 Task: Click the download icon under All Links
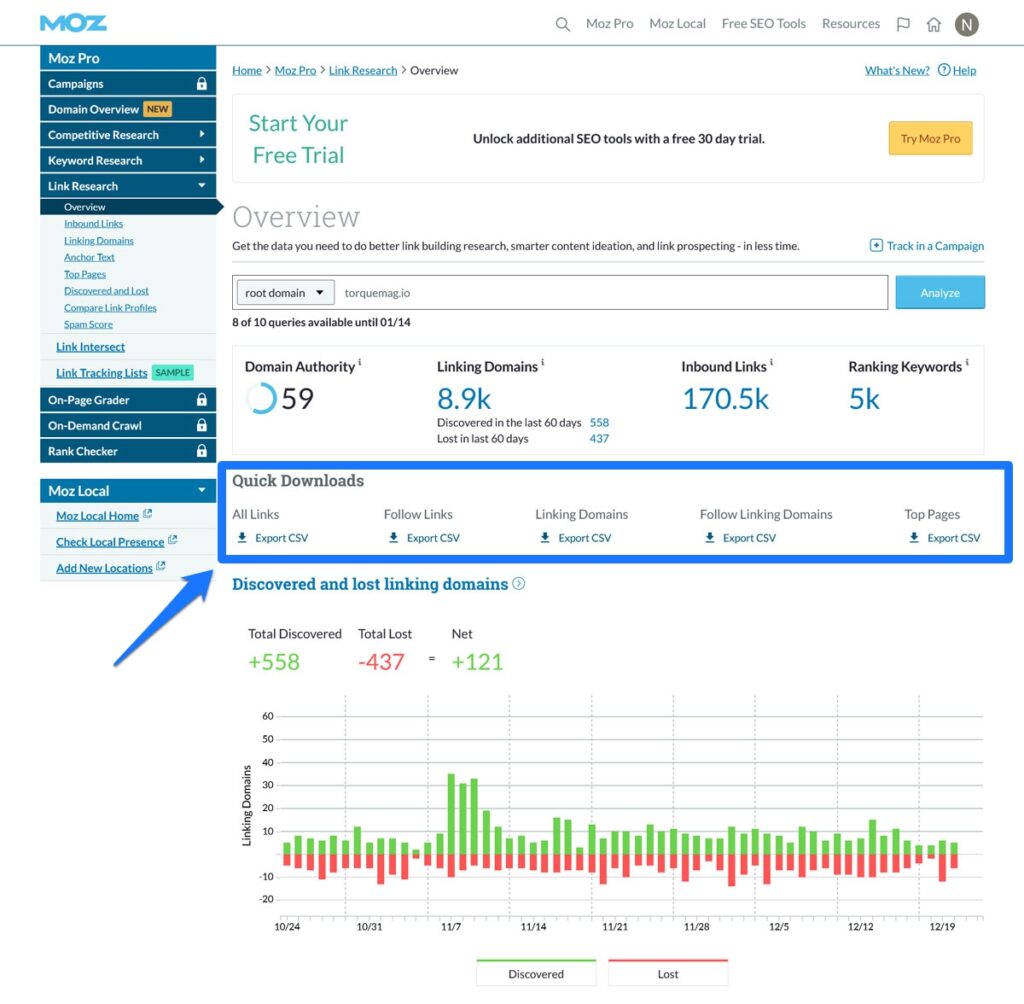coord(242,537)
